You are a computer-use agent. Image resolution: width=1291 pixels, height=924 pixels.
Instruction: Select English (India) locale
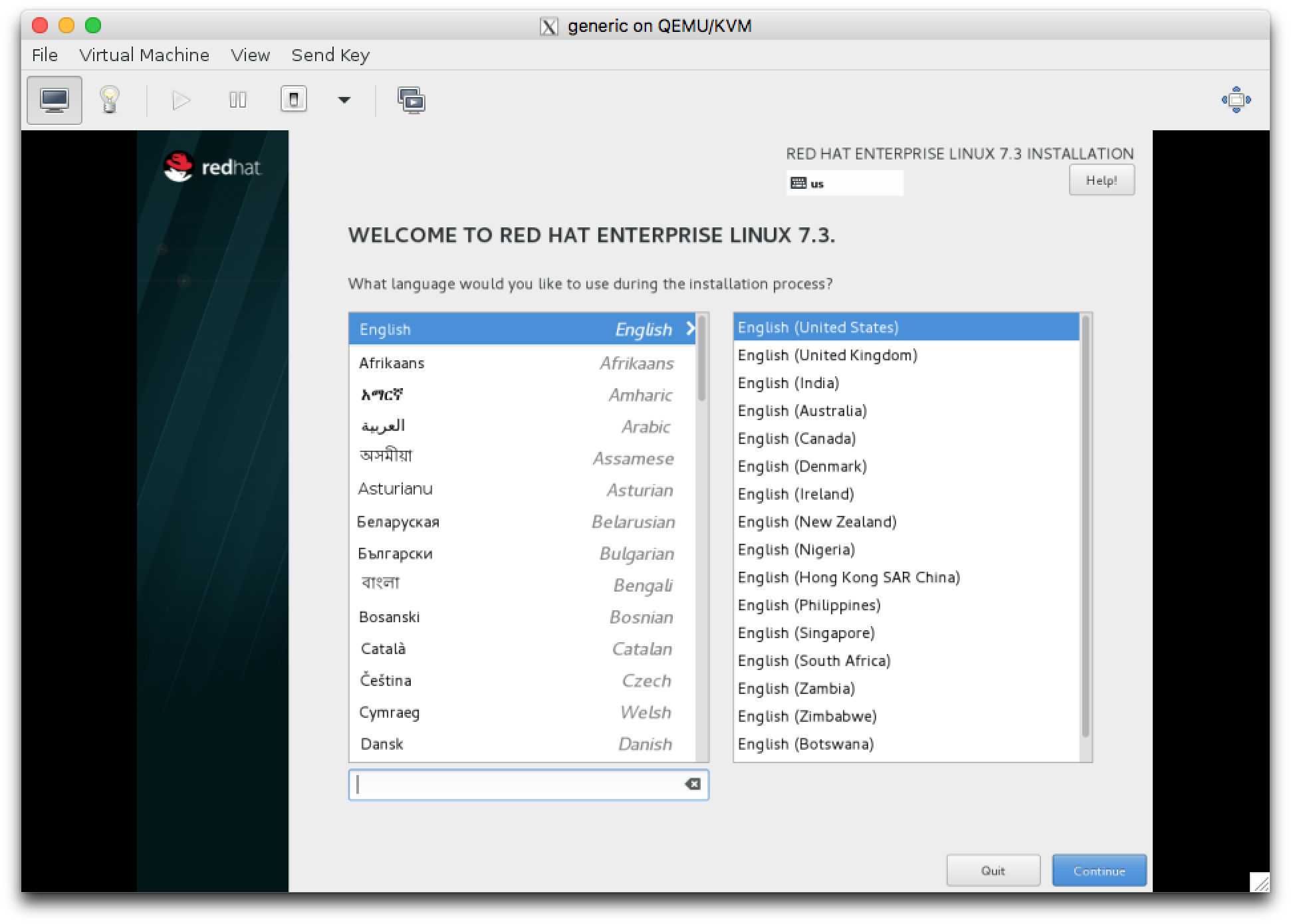906,383
